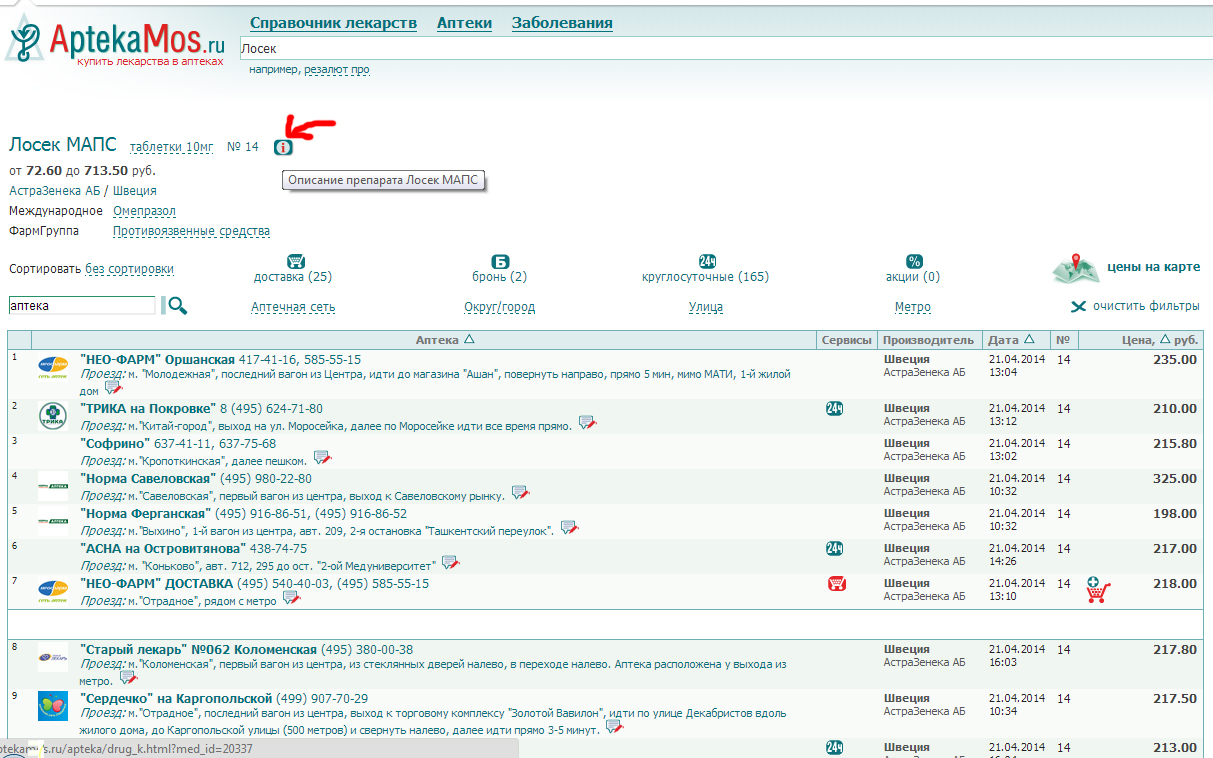1213x758 pixels.
Task: Click the 24h service icon for ТРИКА на Покровке
Action: [x=835, y=408]
